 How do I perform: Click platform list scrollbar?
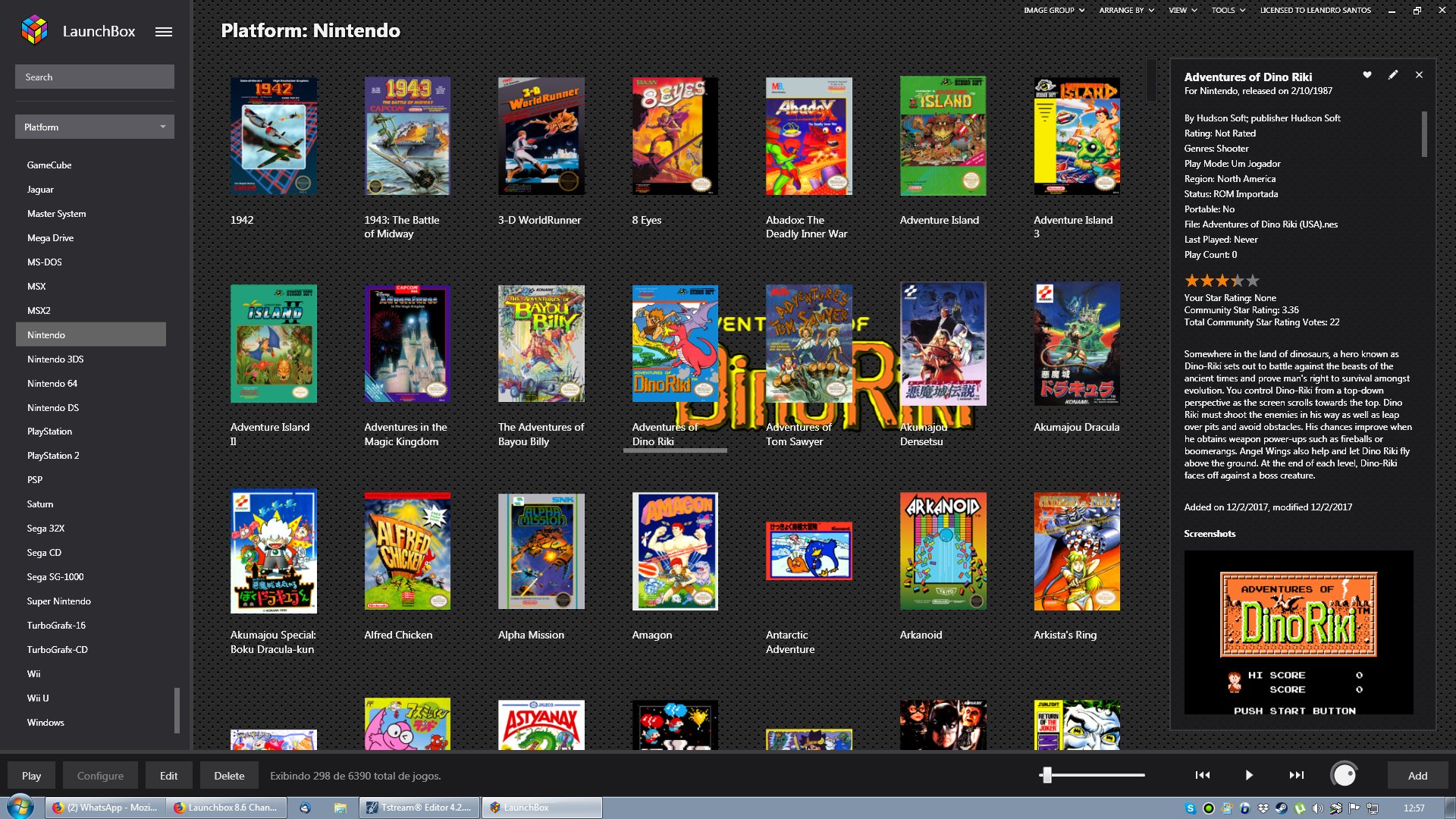(x=177, y=711)
